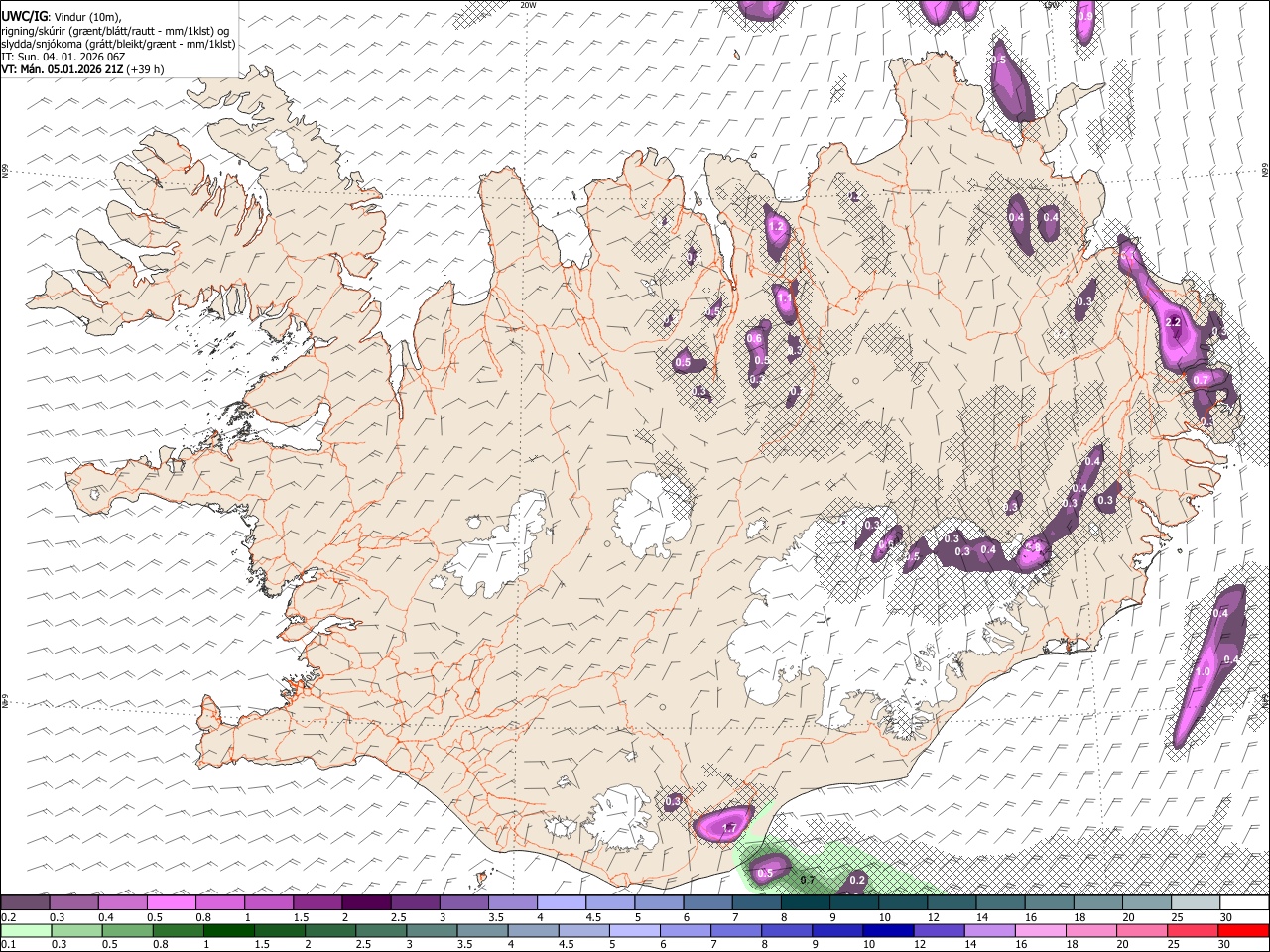Click the 1.2 precipitation value in the north
The image size is (1270, 952).
tap(777, 227)
